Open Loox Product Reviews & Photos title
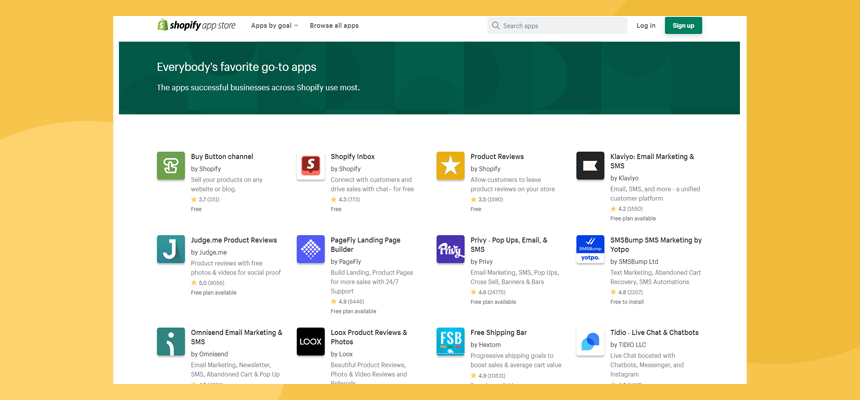860x400 pixels. [369, 337]
